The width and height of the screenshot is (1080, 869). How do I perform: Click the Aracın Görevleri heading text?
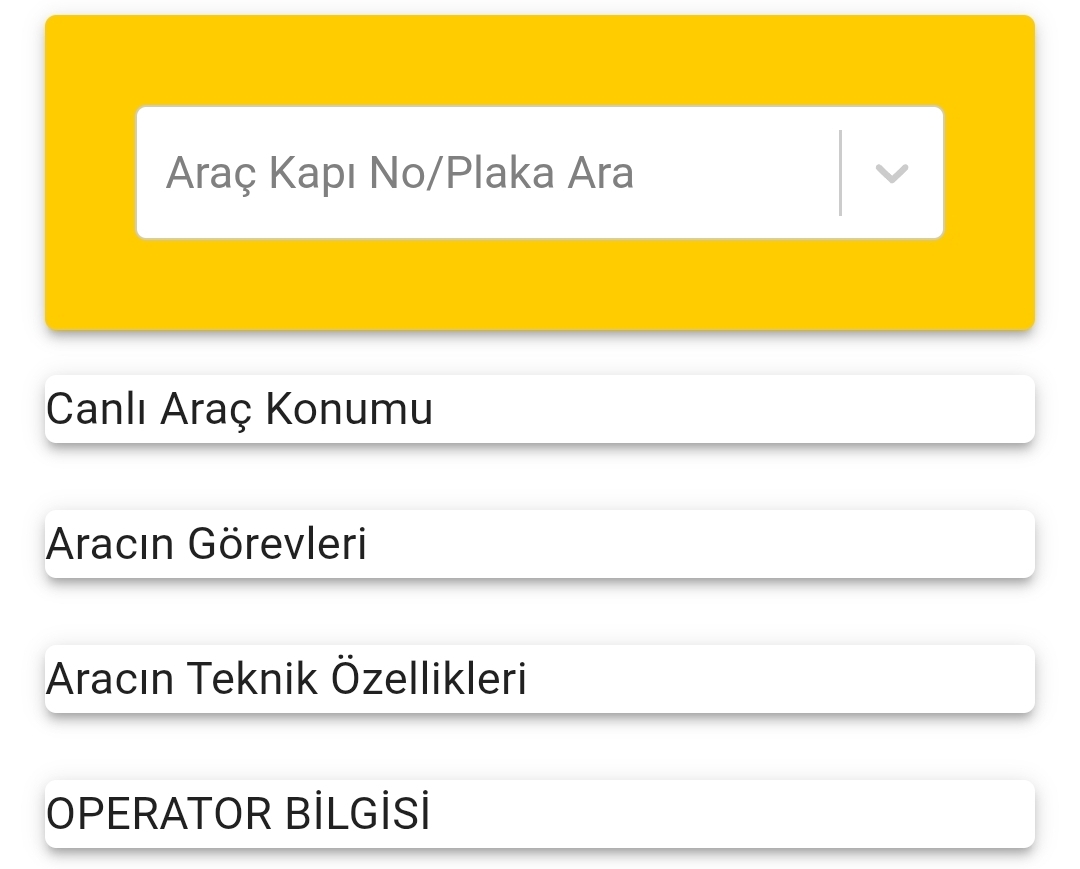(x=207, y=544)
